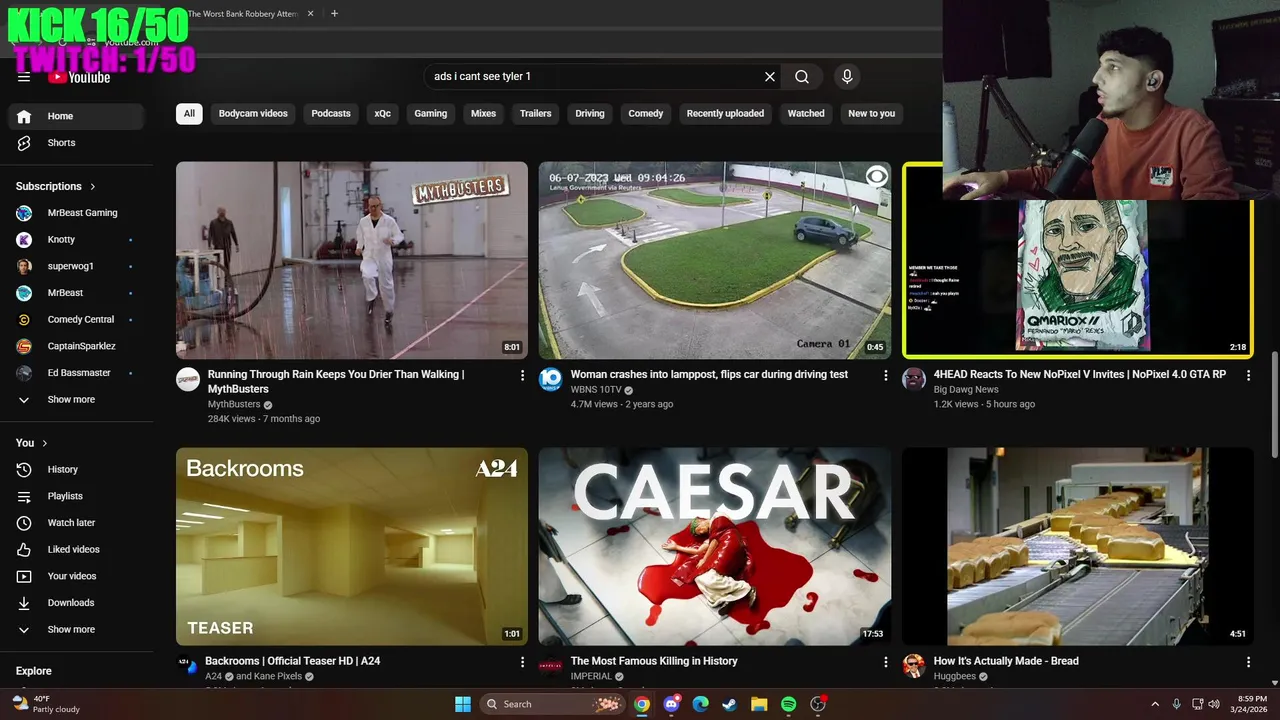Viewport: 1280px width, 720px height.
Task: Open the MythBusters channel avatar
Action: (188, 379)
